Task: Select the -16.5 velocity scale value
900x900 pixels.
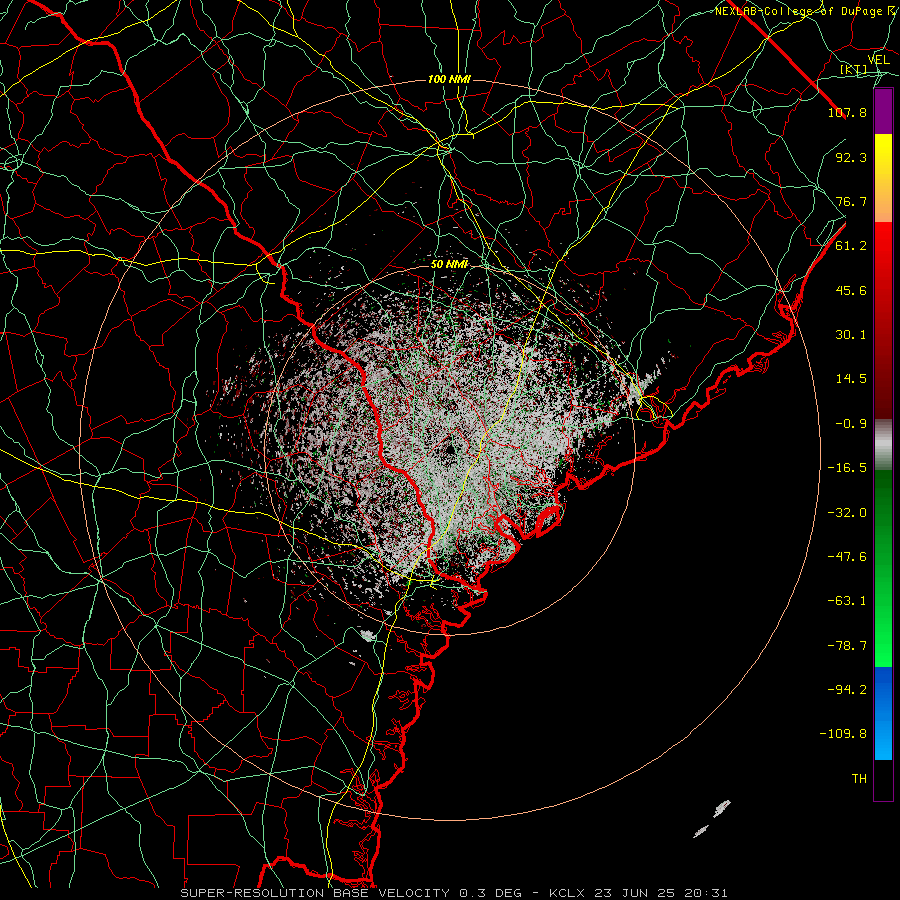Action: pyautogui.click(x=847, y=468)
